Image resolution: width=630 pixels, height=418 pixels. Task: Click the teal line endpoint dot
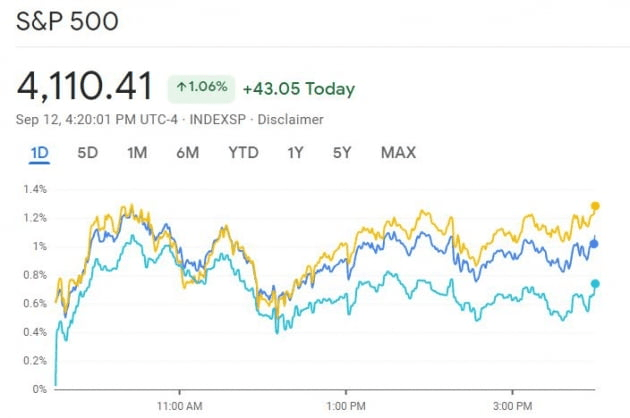[x=595, y=284]
